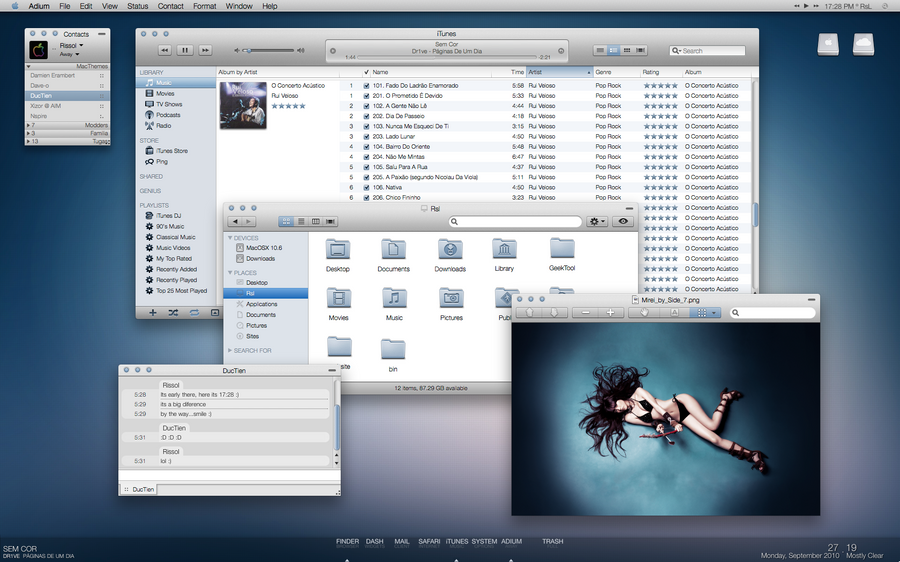
Task: Sort iTunes list by Genre column
Action: click(617, 72)
